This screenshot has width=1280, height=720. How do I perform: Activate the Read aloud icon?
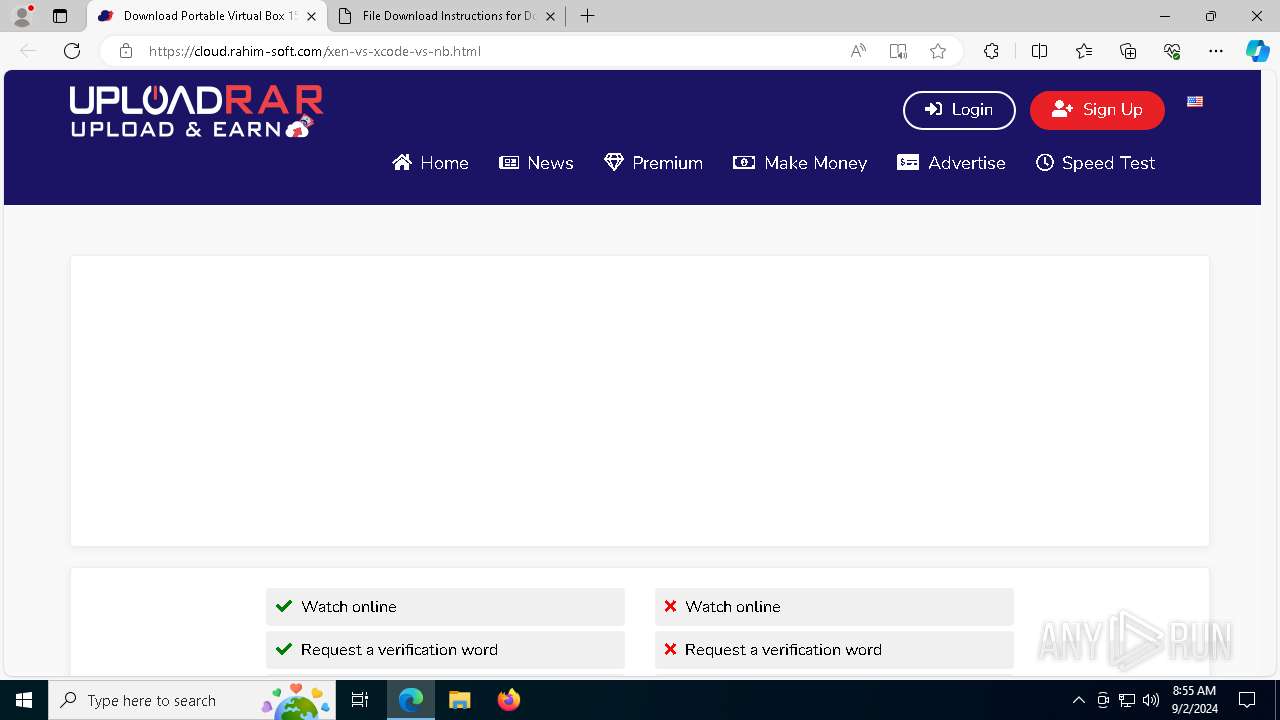pyautogui.click(x=858, y=51)
